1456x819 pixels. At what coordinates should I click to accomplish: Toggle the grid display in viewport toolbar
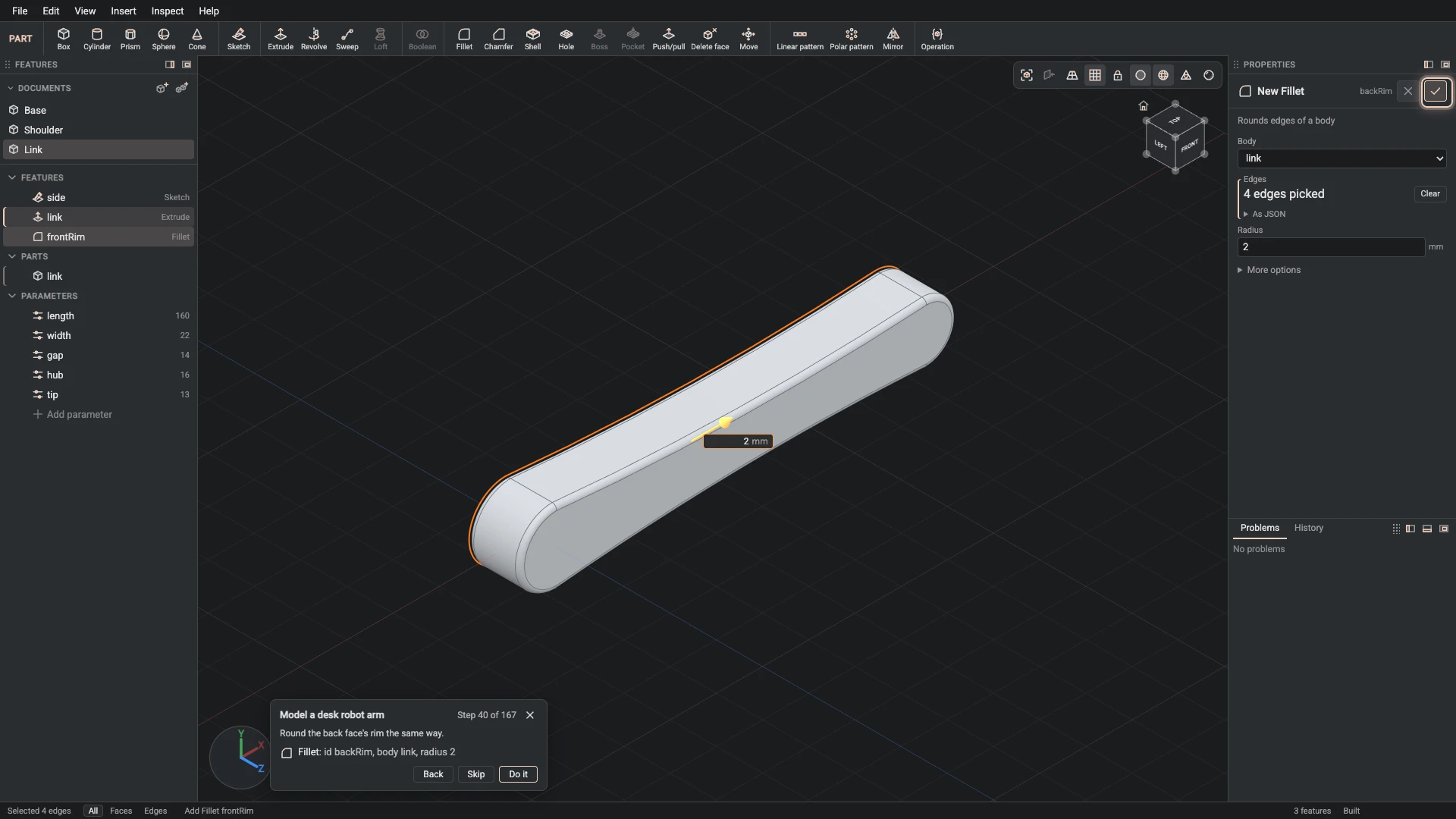pos(1095,75)
